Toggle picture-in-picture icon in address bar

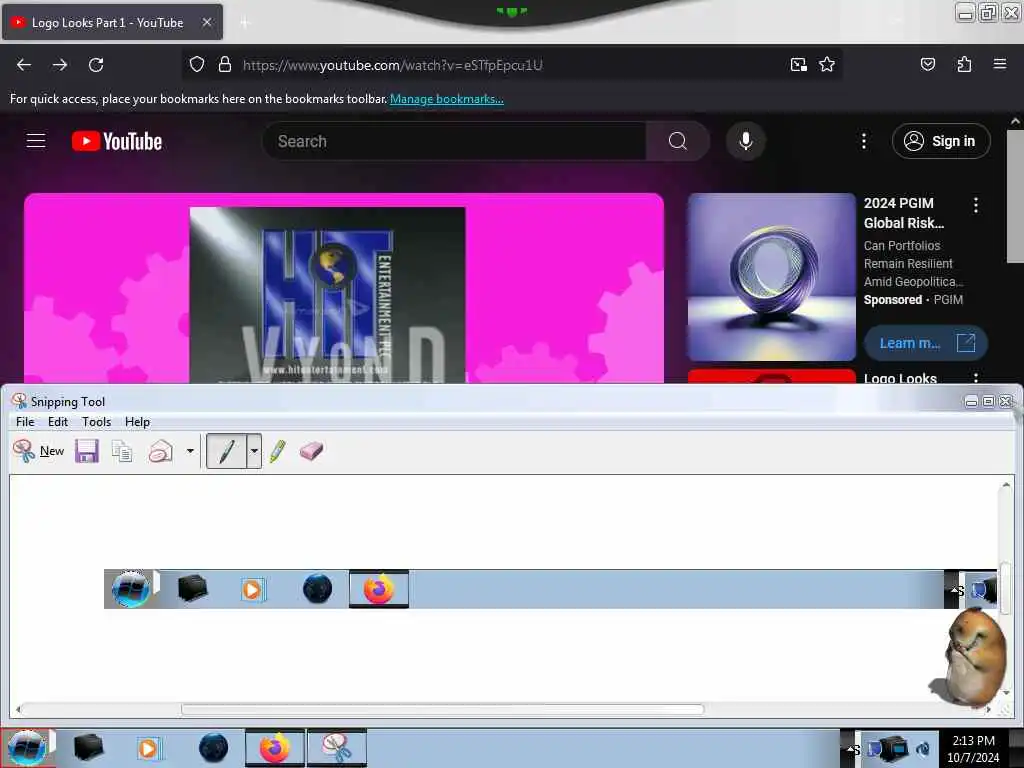[798, 65]
